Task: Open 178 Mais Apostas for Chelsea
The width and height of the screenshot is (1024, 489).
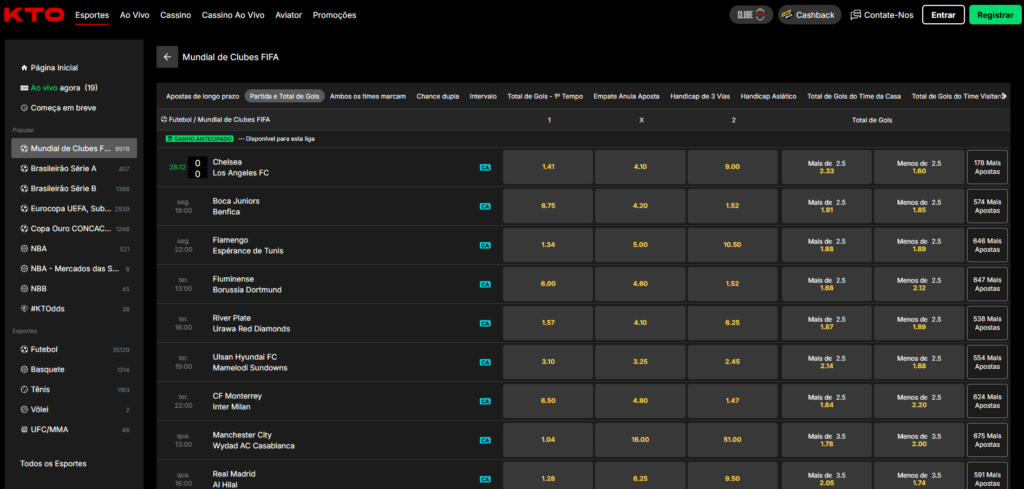Action: [987, 167]
